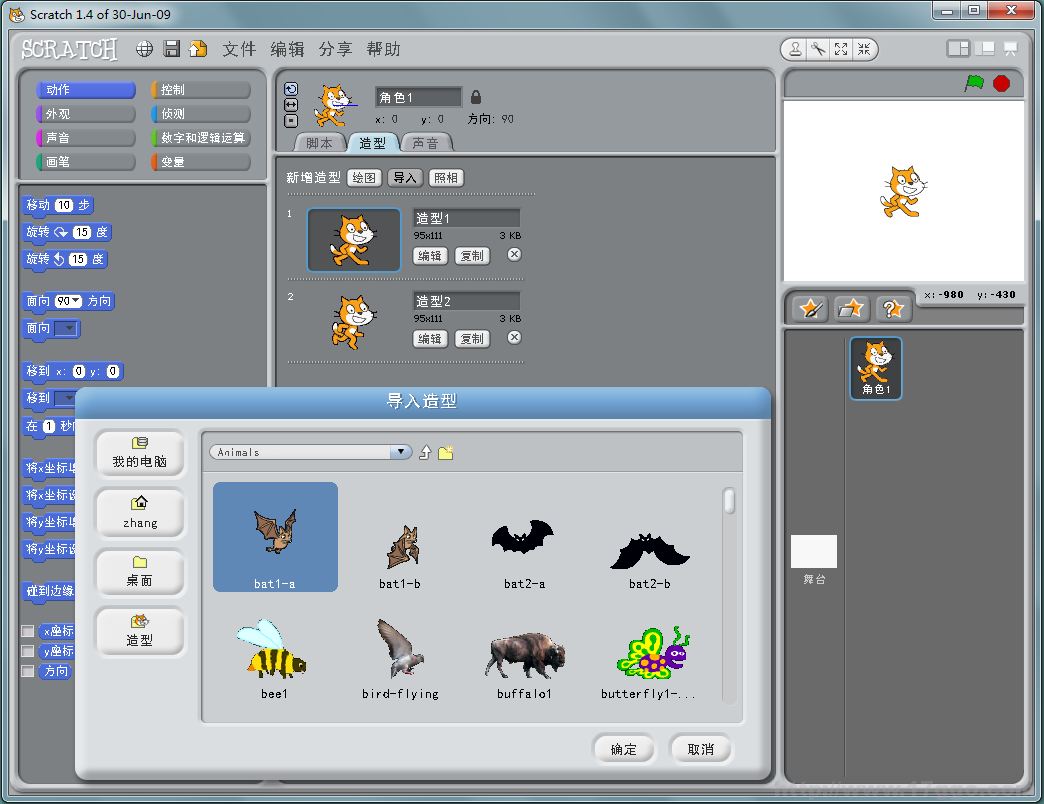Select the buffalo1 costume thumbnail

pos(524,660)
